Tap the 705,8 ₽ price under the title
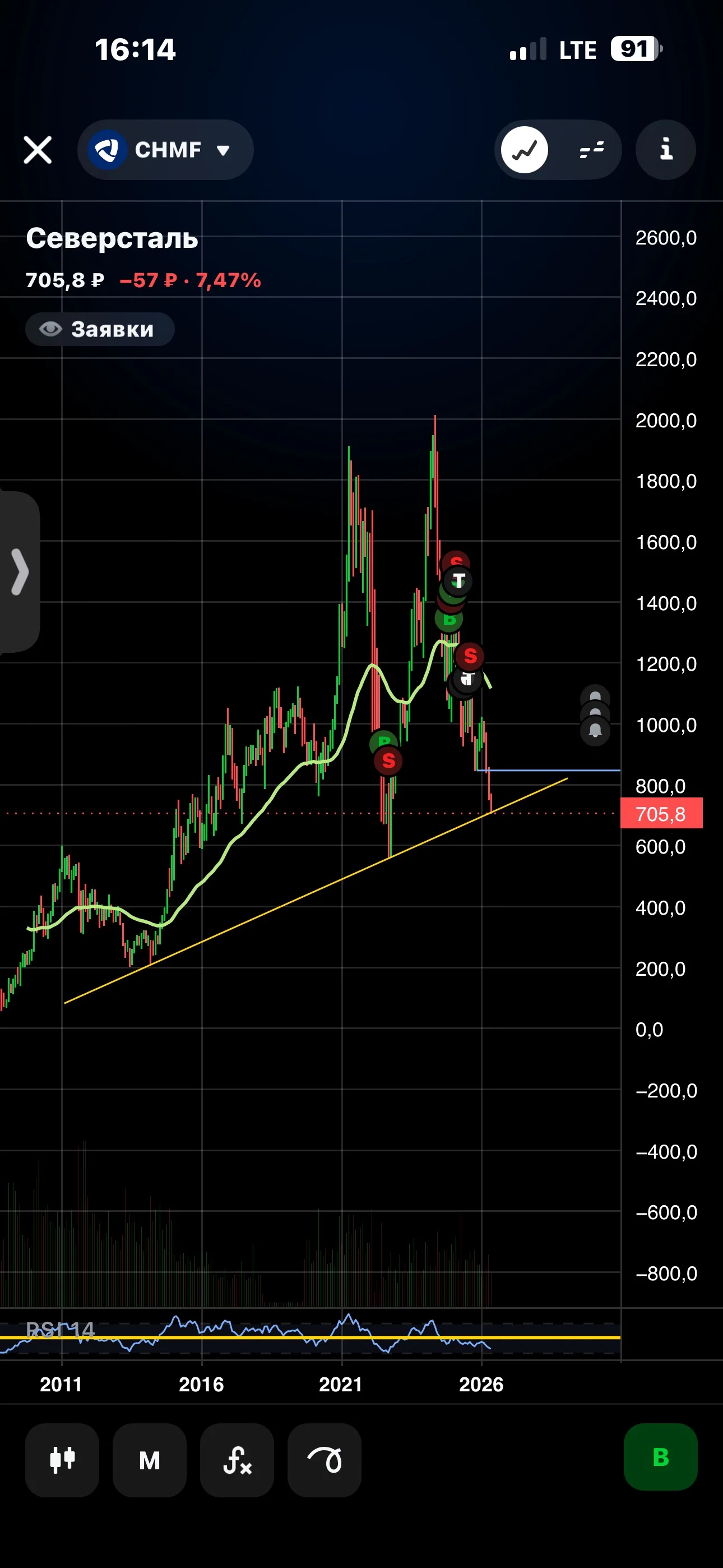The image size is (723, 1568). (x=65, y=280)
